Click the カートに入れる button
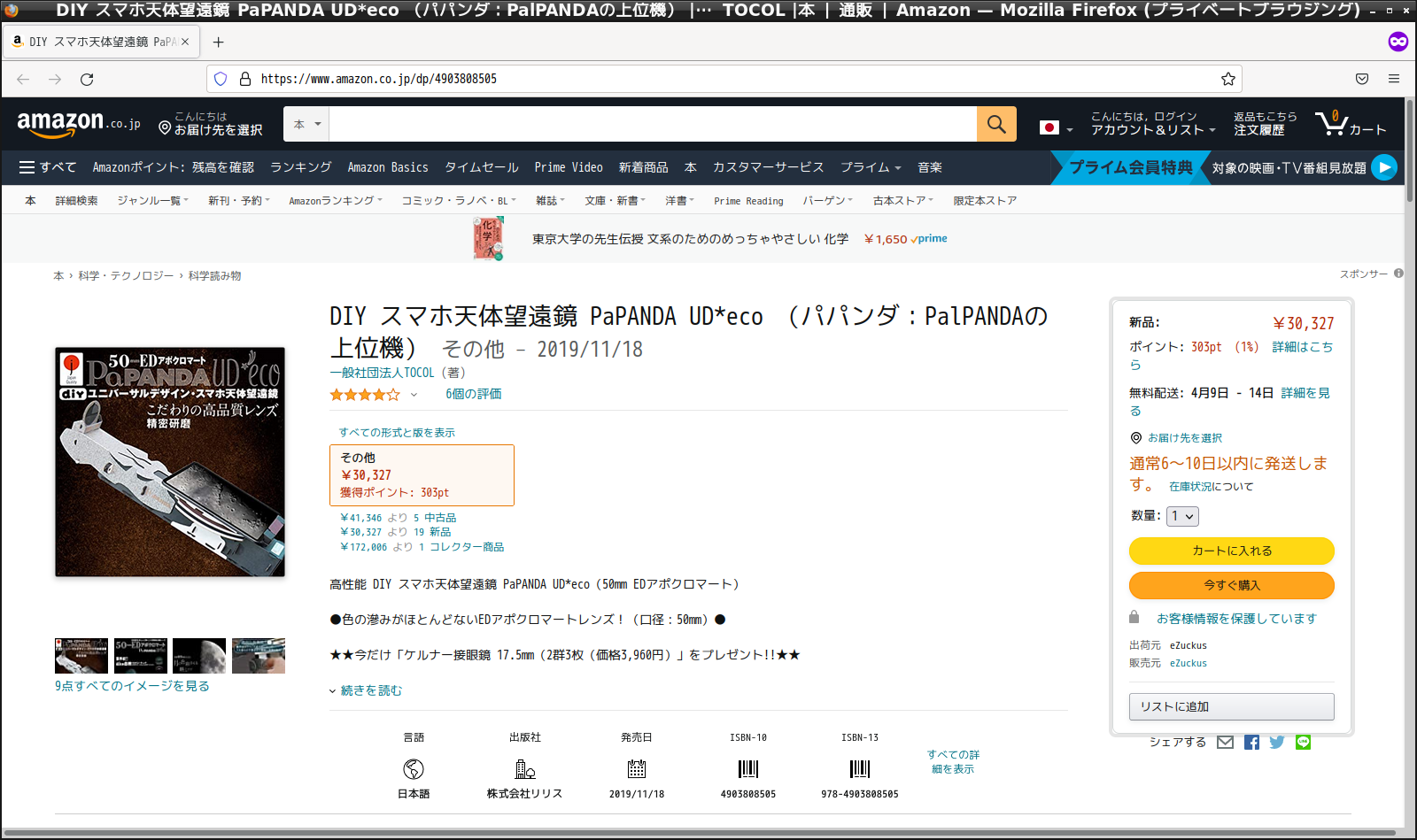Viewport: 1417px width, 840px height. tap(1231, 551)
